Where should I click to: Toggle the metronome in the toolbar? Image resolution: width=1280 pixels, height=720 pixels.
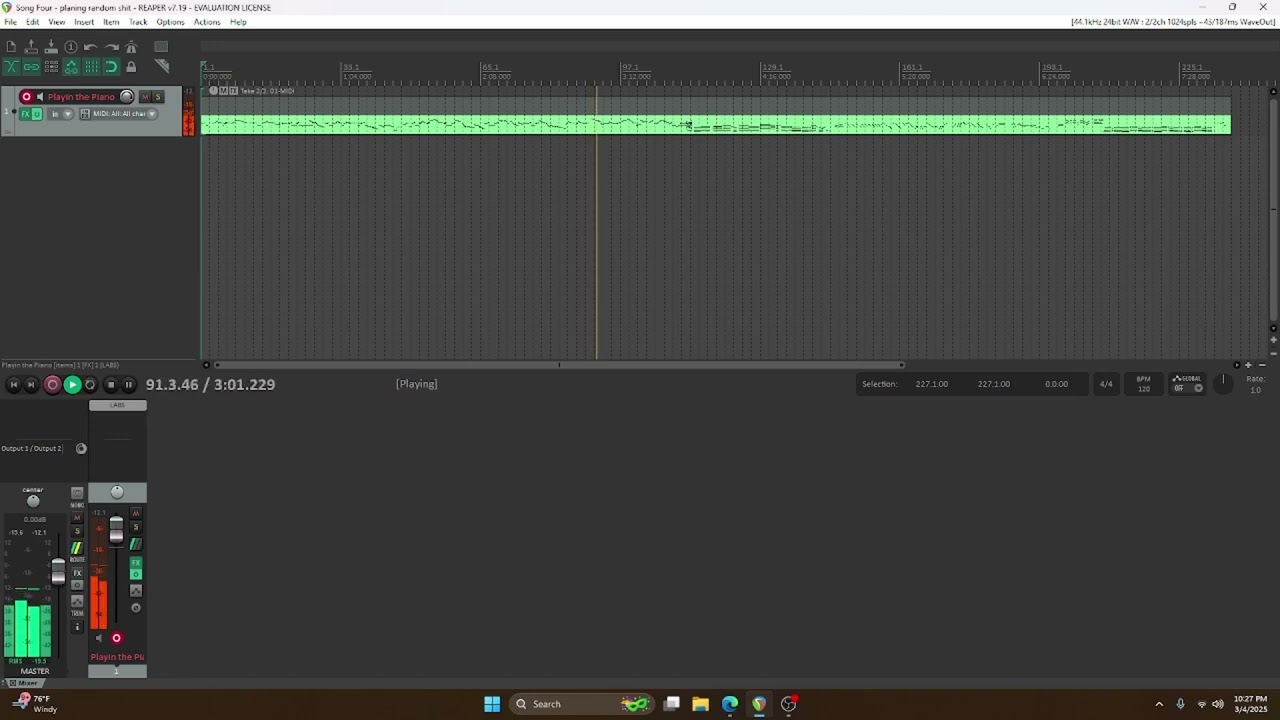click(131, 47)
